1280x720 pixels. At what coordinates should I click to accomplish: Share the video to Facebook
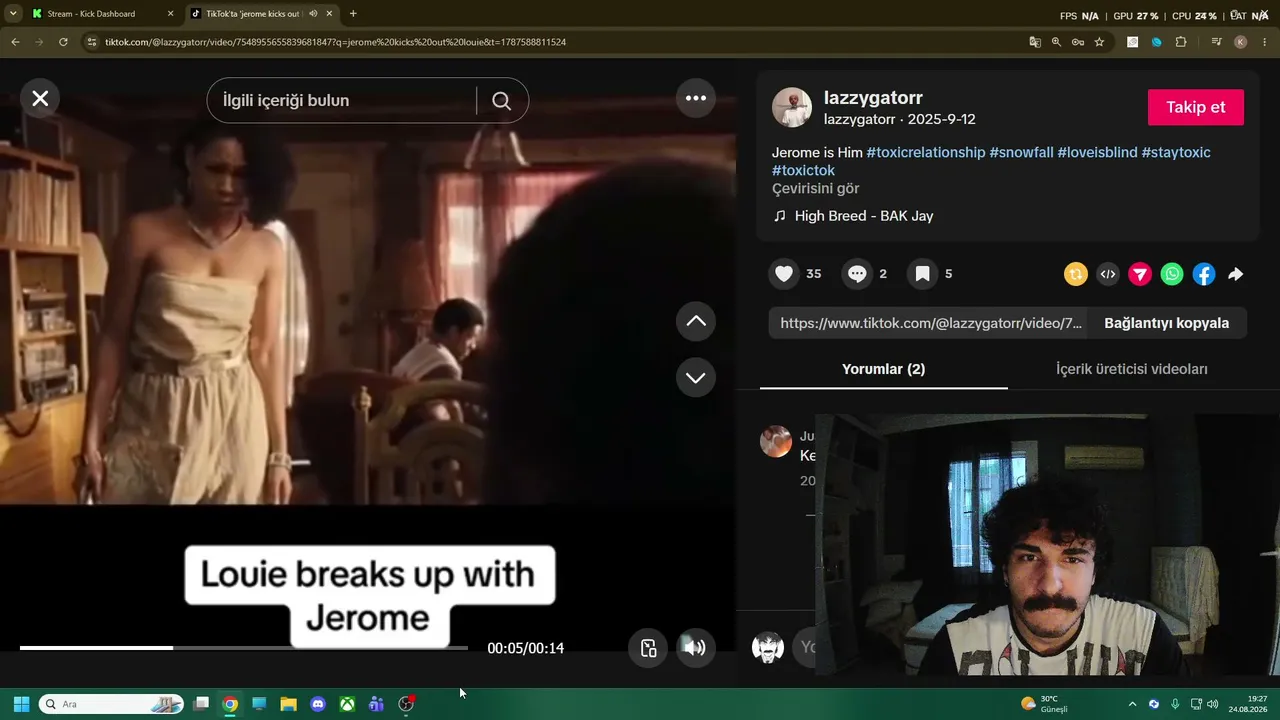tap(1204, 274)
